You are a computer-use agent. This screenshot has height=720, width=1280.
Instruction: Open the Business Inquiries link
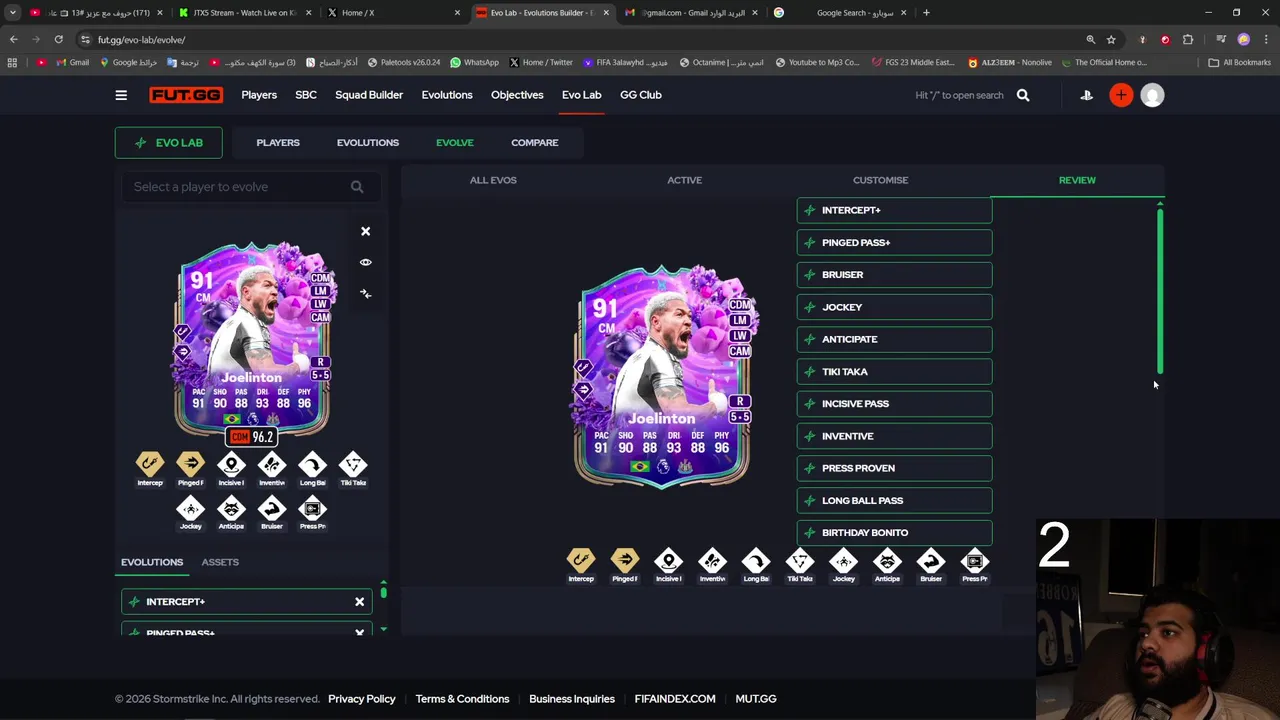pos(572,699)
